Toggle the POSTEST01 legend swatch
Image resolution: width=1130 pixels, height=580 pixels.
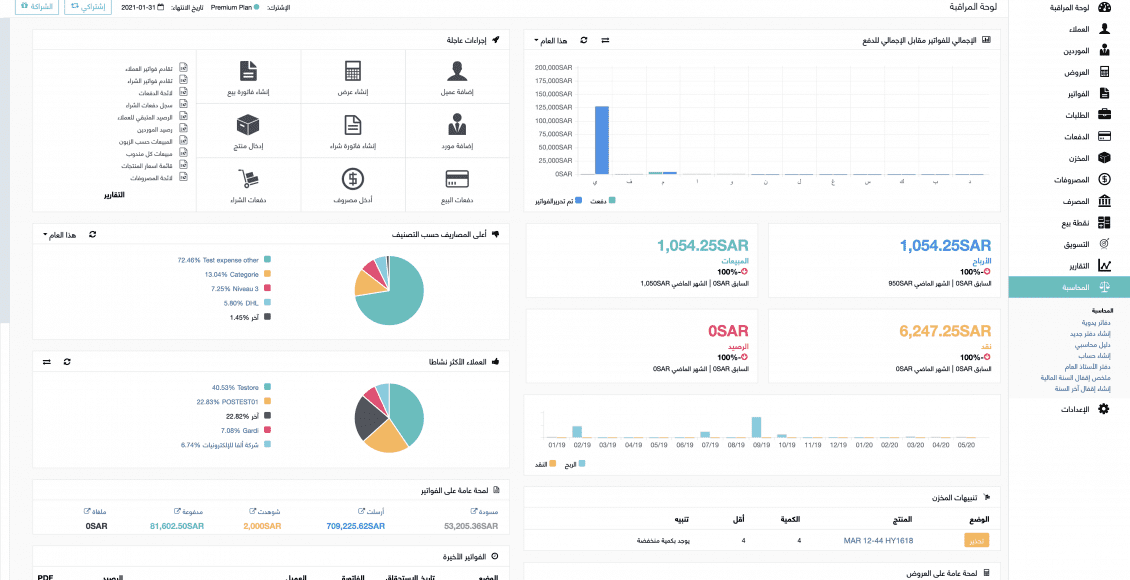click(267, 401)
